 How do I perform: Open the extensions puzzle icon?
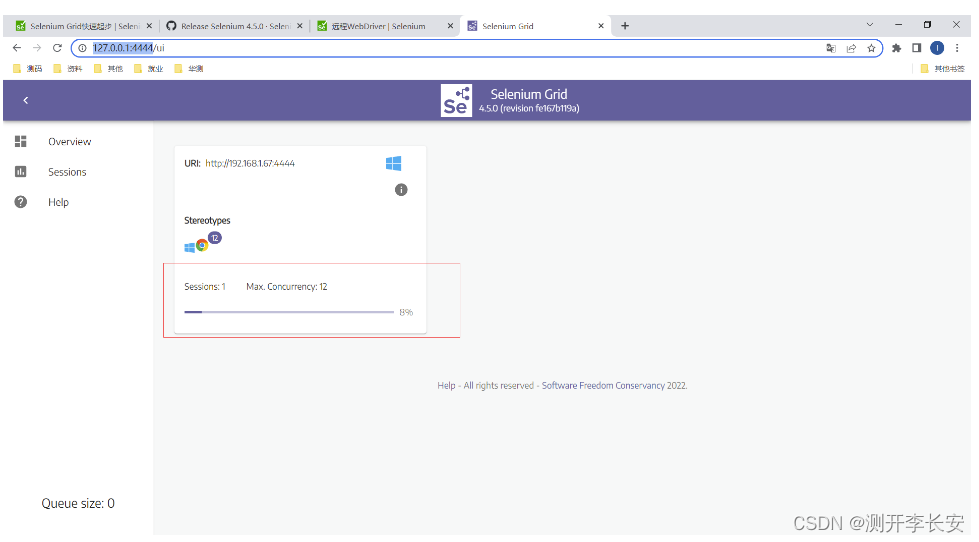click(x=897, y=48)
